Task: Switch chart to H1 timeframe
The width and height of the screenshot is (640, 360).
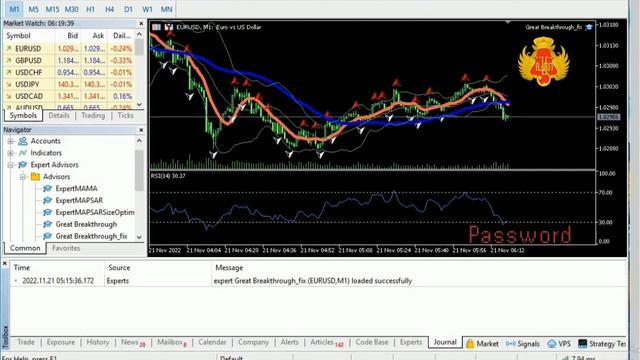Action: (x=90, y=9)
